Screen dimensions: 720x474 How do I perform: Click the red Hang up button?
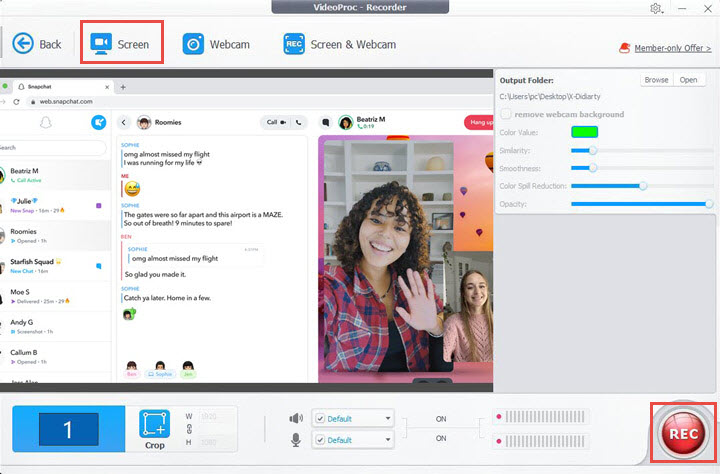(479, 122)
